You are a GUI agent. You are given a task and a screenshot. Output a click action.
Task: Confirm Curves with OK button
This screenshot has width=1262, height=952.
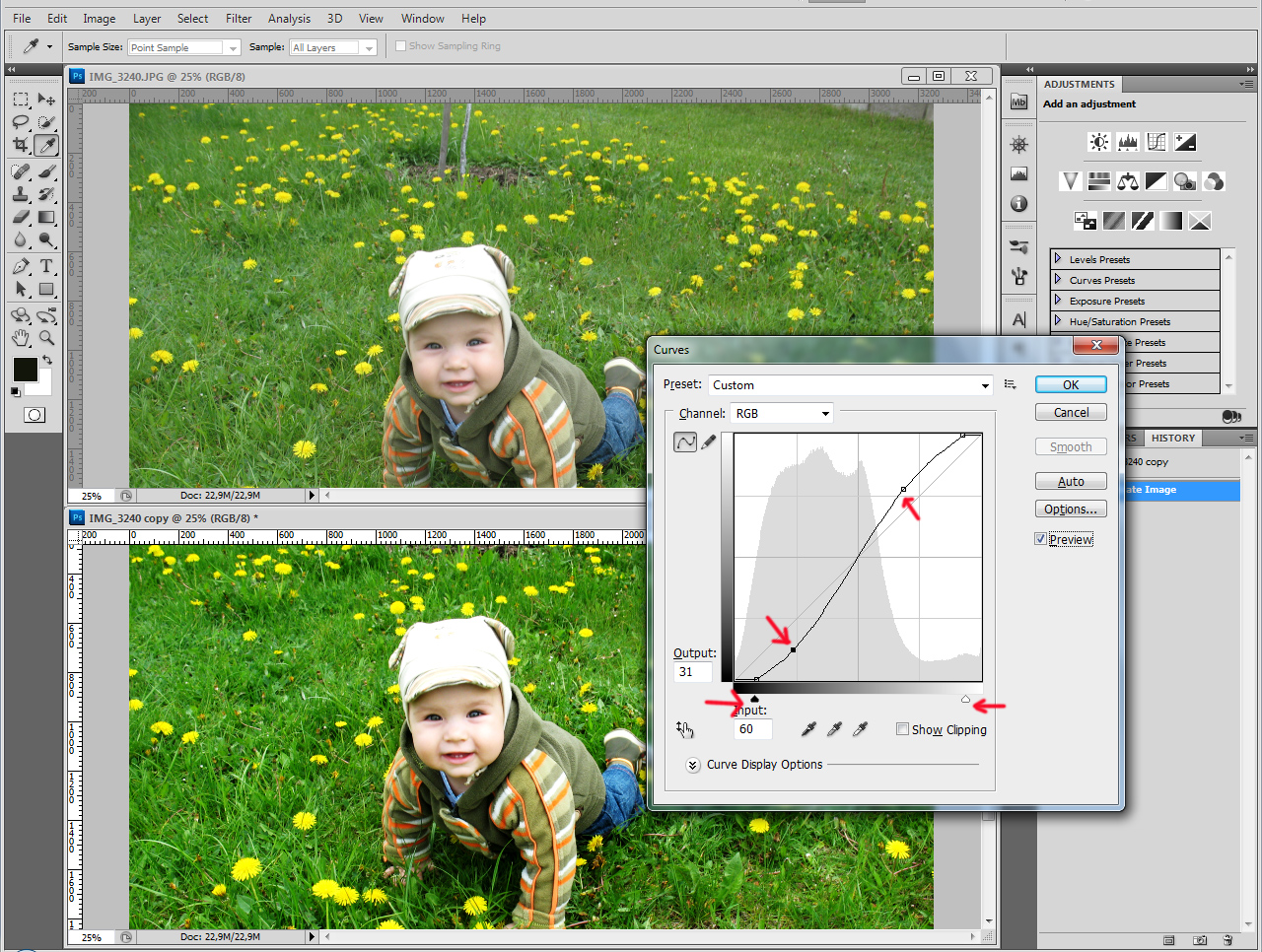point(1071,384)
